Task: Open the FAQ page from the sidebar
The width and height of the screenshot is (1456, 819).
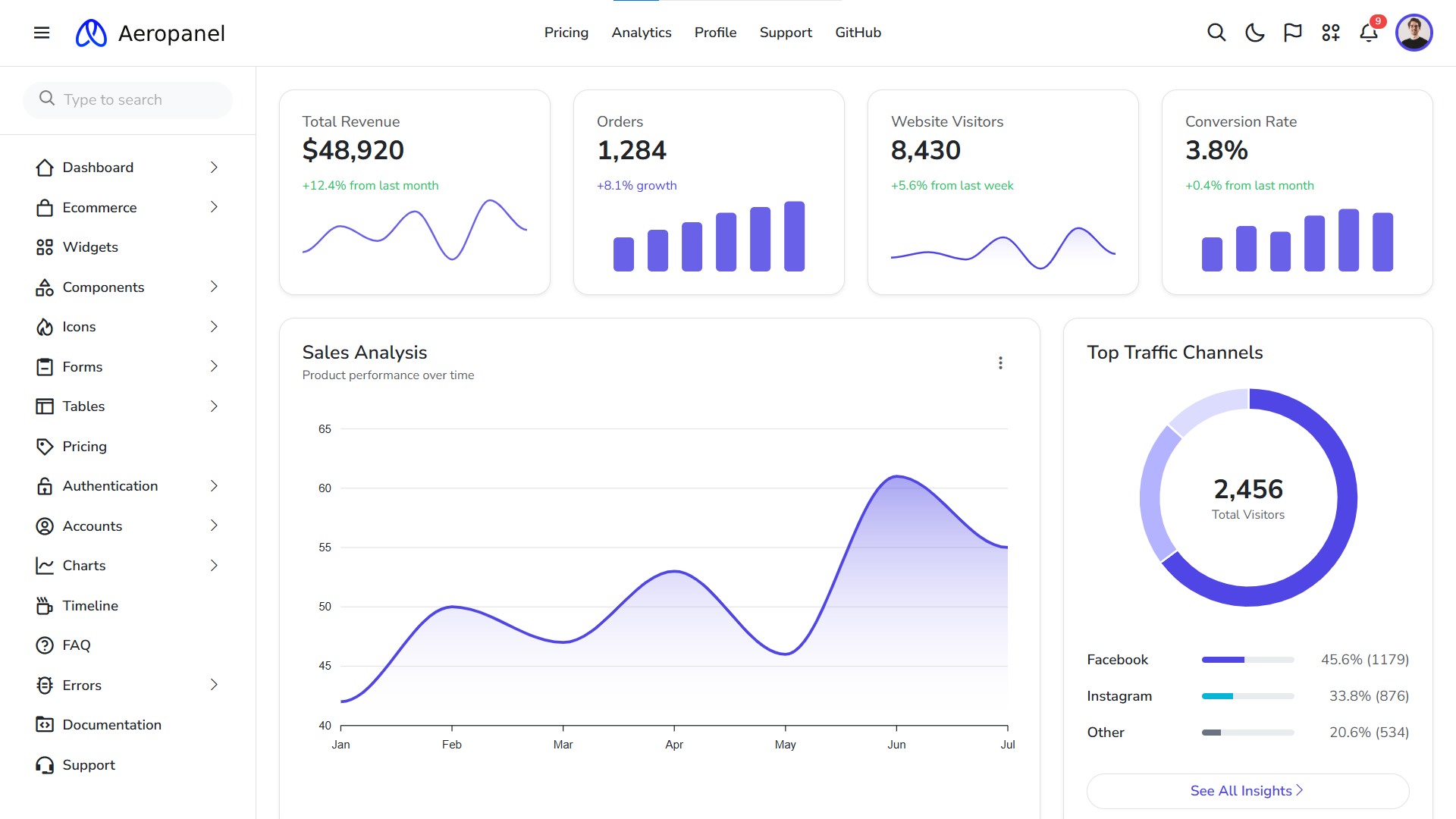Action: point(75,645)
